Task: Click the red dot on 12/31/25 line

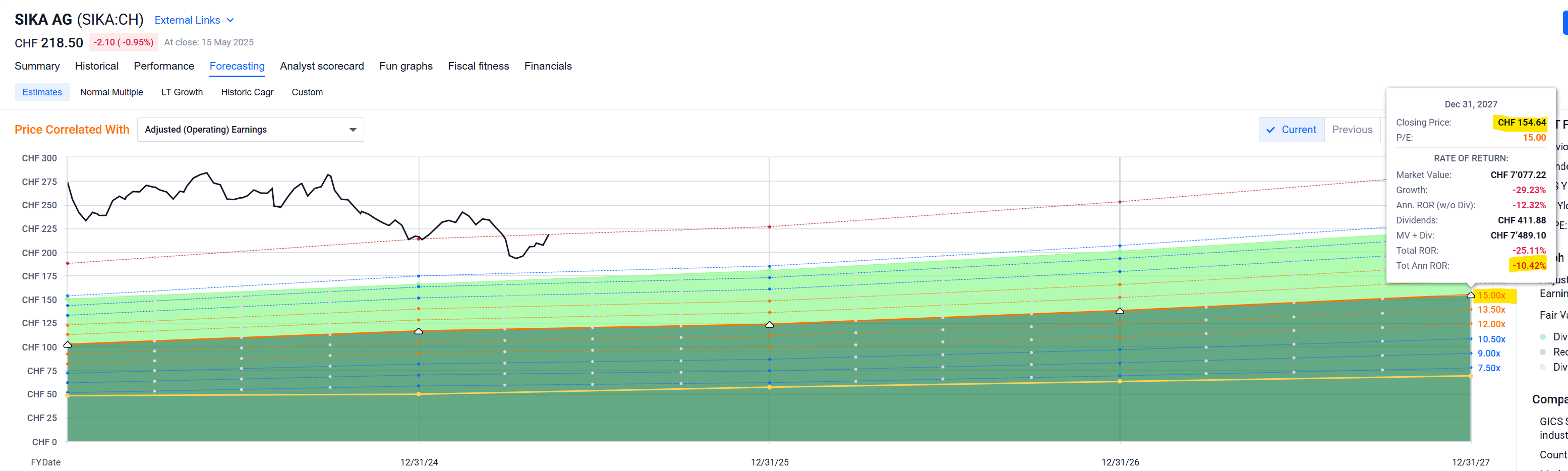Action: [x=770, y=227]
